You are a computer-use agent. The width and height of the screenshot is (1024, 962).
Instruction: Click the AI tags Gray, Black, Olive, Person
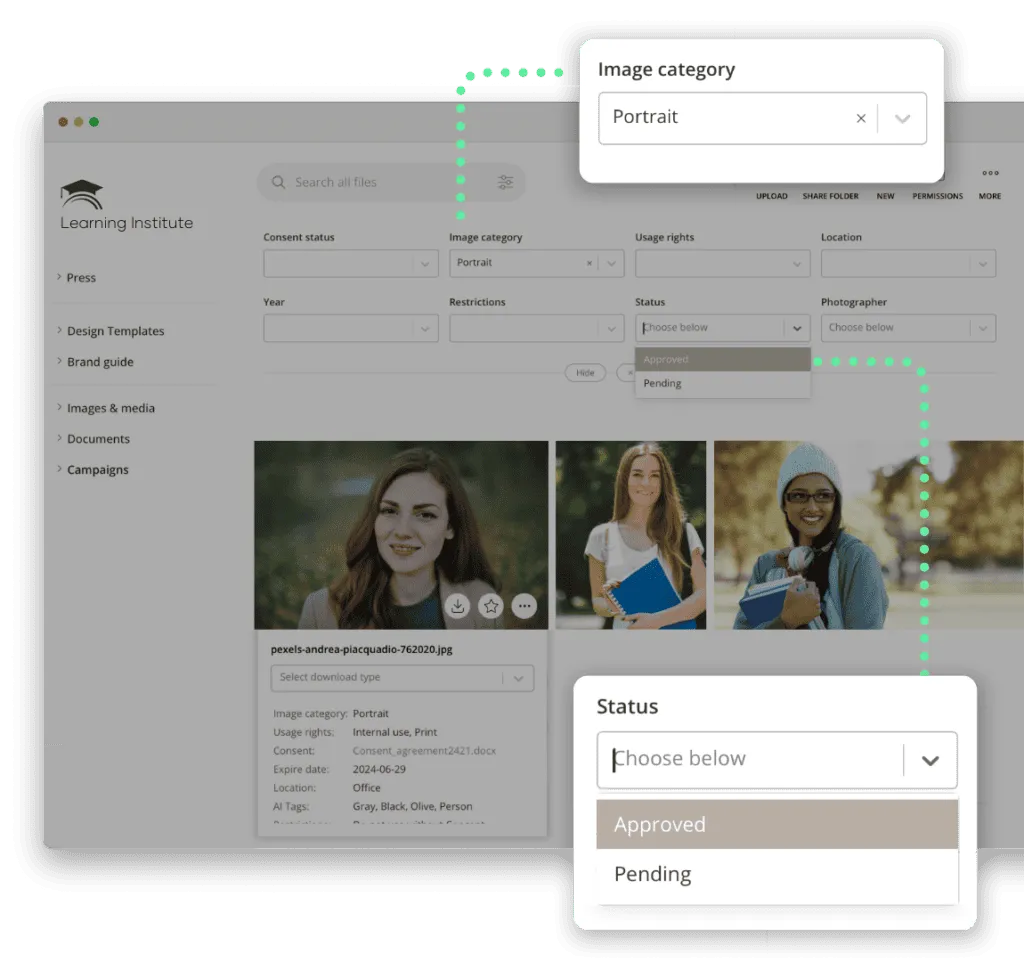point(412,807)
